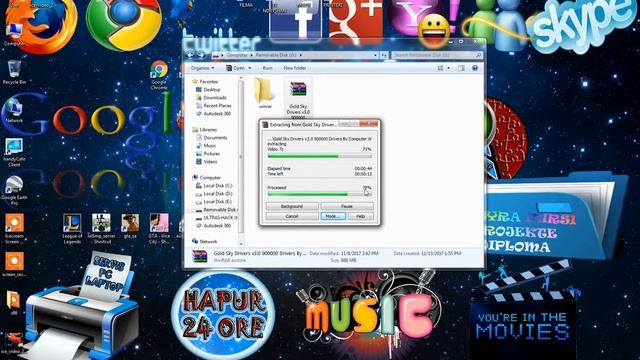Select Removable Disk in the navigation pane

tap(216, 209)
